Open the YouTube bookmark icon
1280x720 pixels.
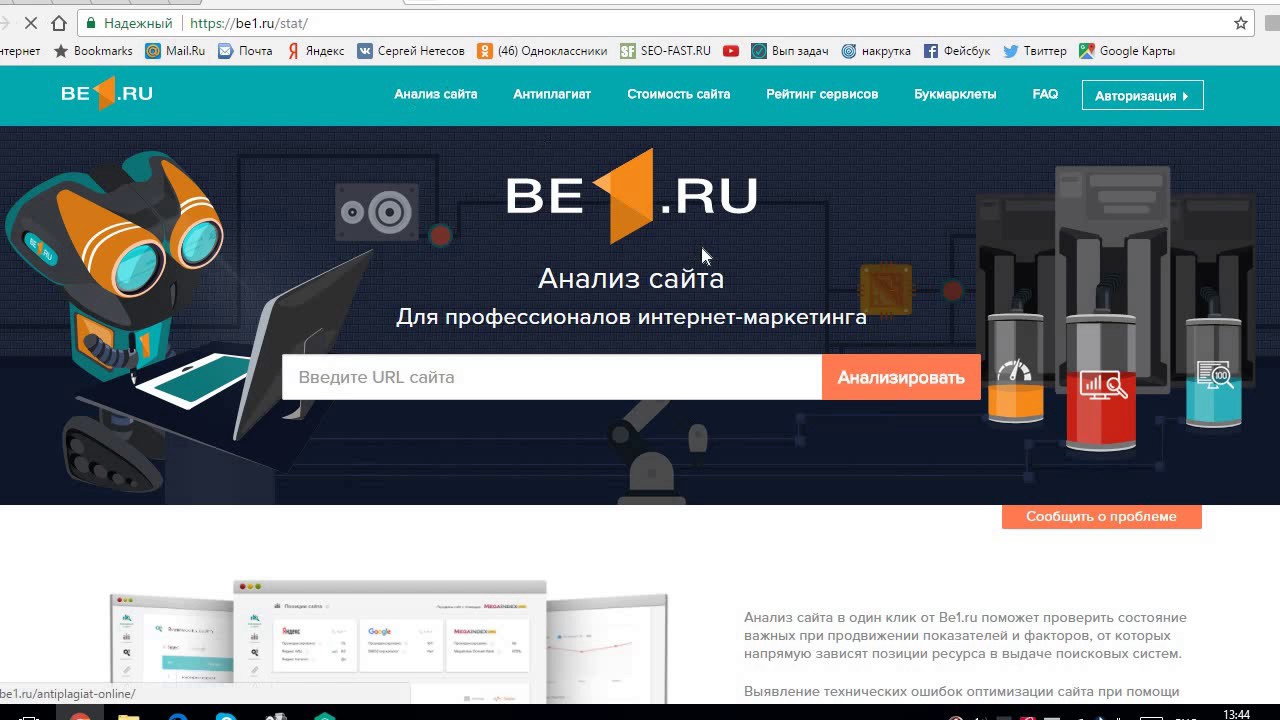(731, 51)
